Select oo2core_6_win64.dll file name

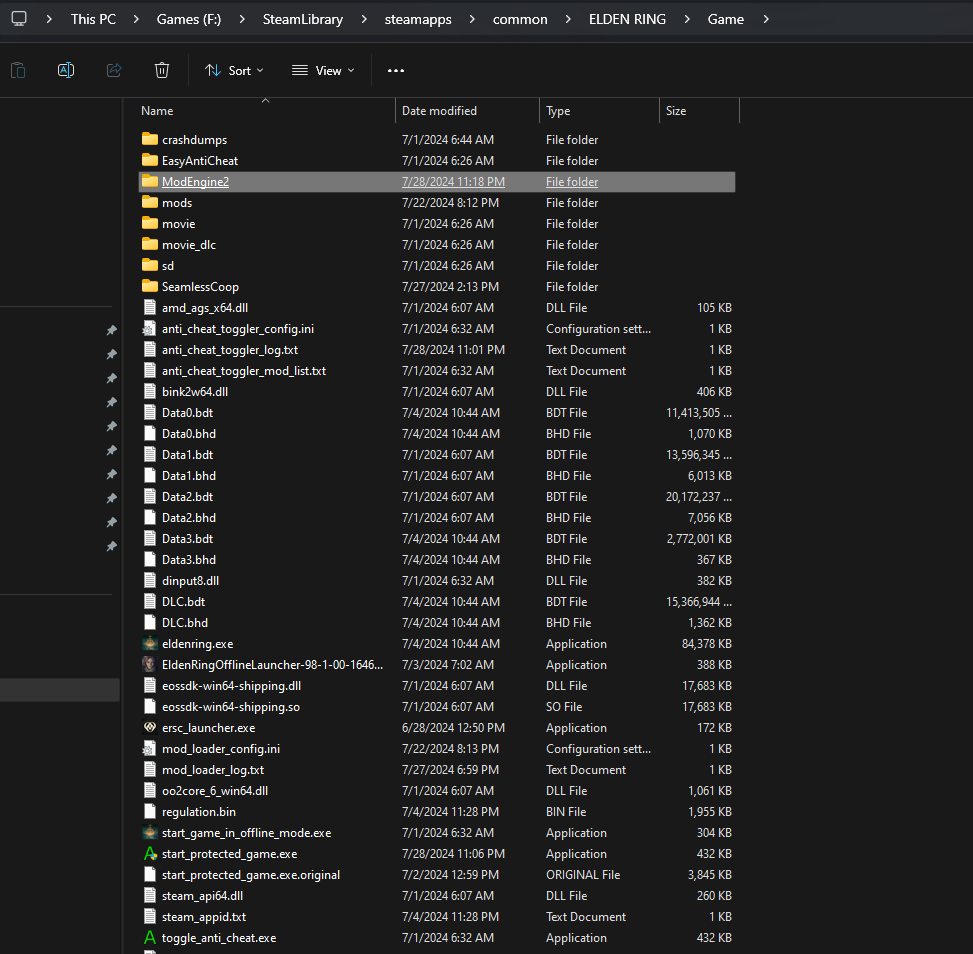tap(215, 791)
